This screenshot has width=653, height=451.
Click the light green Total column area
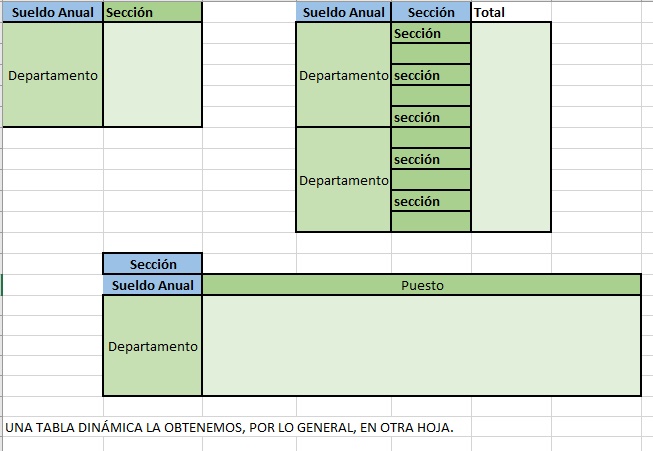(511, 127)
